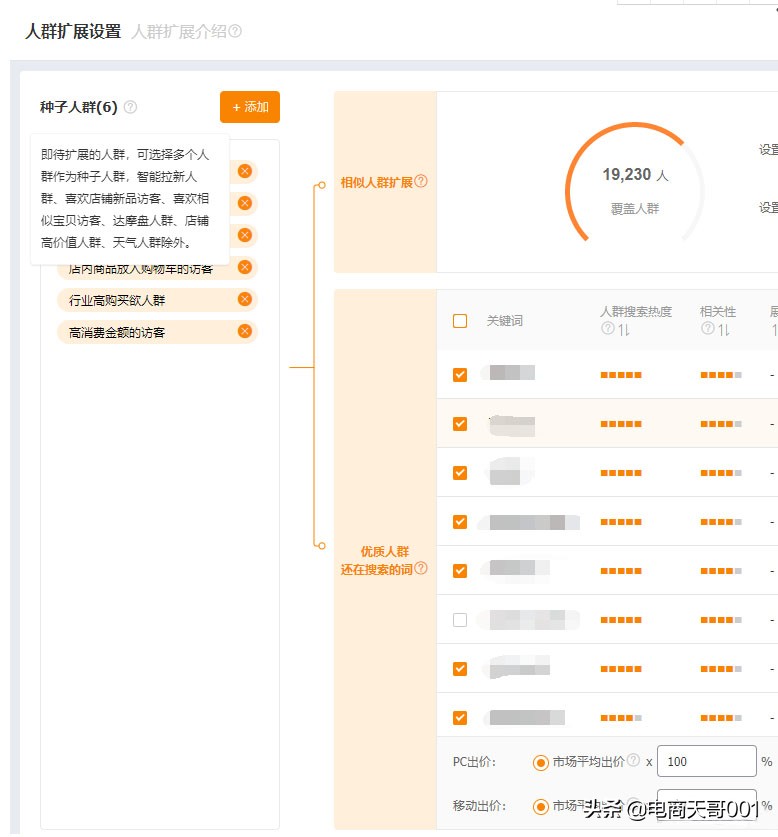Uncheck the first keyword row checkbox
This screenshot has height=837, width=778.
(460, 375)
